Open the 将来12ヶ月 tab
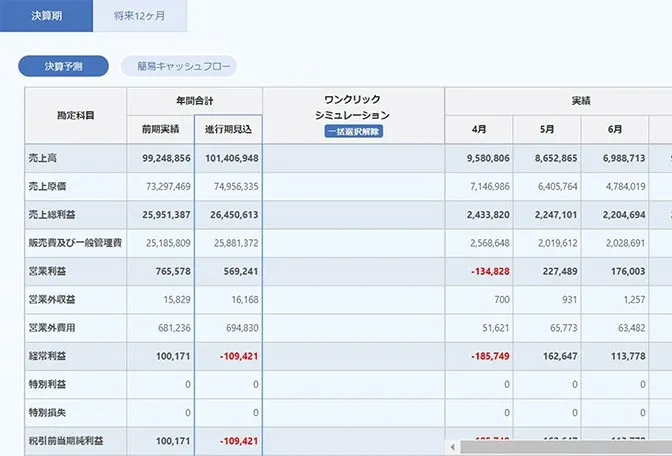The height and width of the screenshot is (456, 672). click(140, 16)
